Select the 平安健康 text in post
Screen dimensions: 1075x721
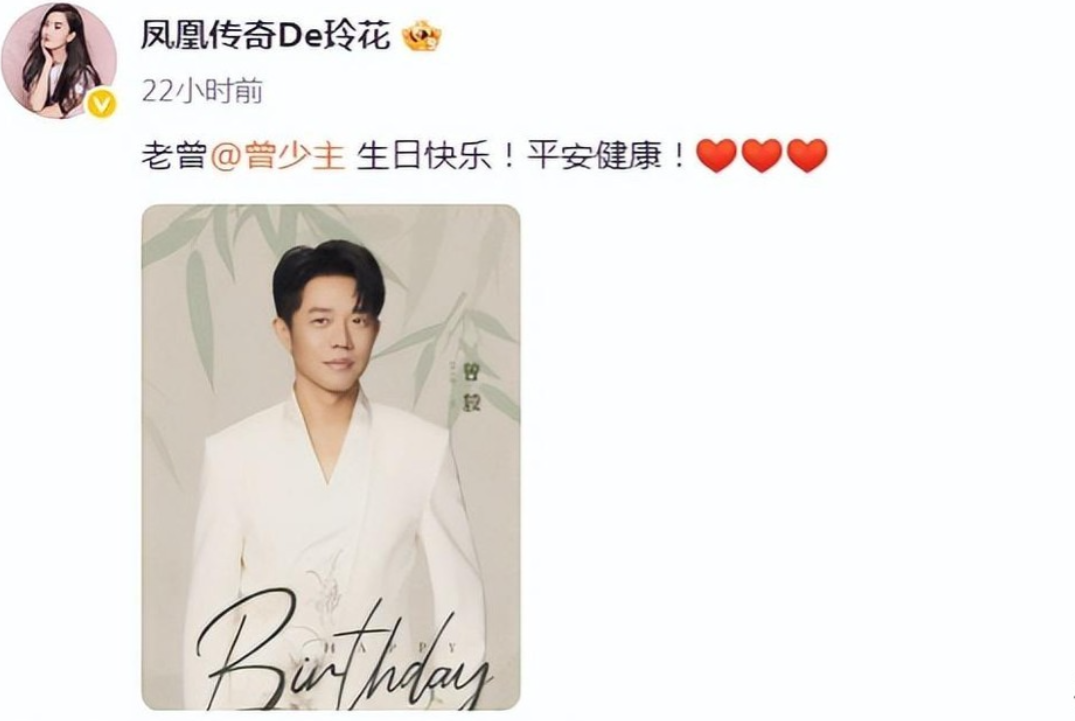tap(594, 156)
